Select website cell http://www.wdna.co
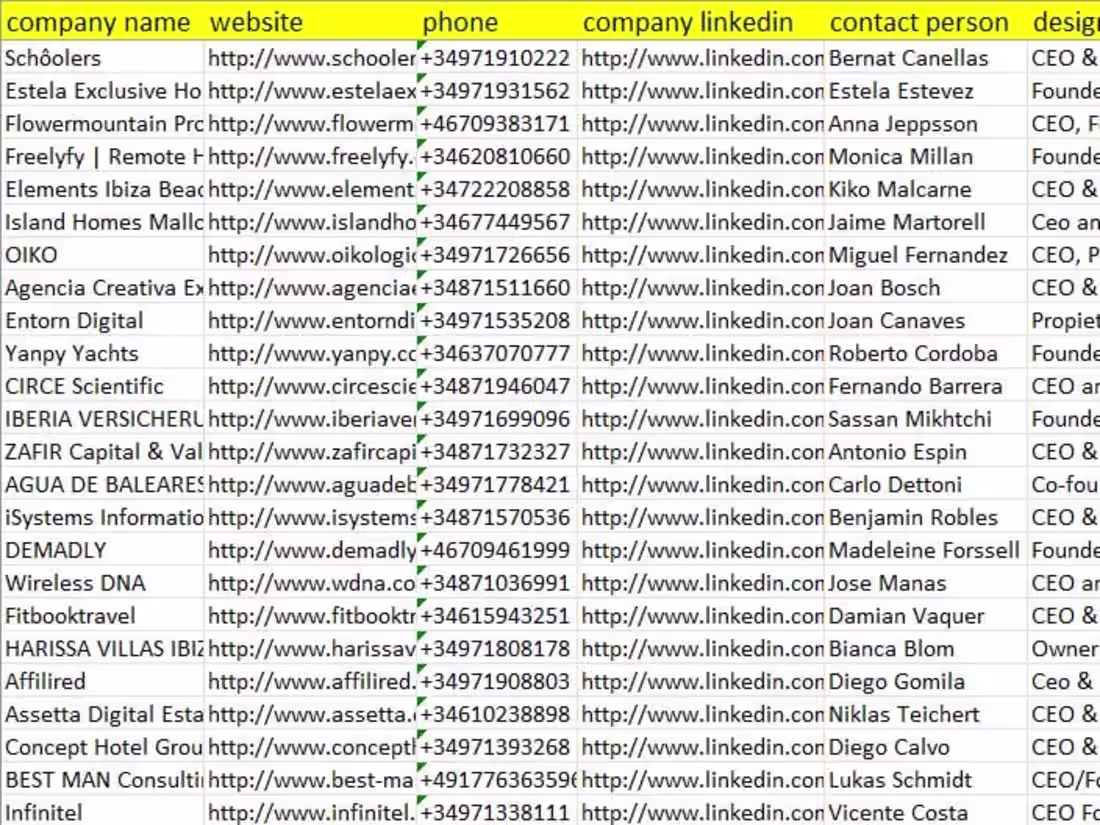Screen dimensions: 1100x825 (x=311, y=583)
